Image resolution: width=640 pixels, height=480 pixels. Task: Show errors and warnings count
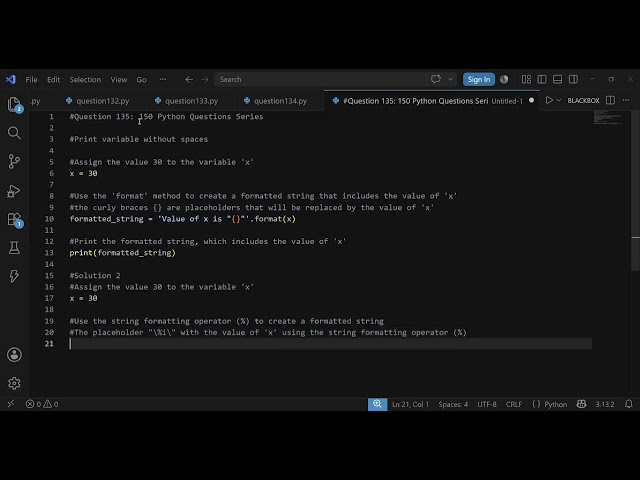42,404
